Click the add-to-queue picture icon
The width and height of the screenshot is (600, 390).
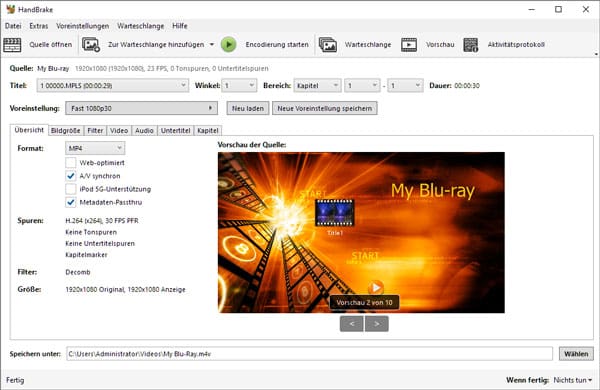(91, 45)
